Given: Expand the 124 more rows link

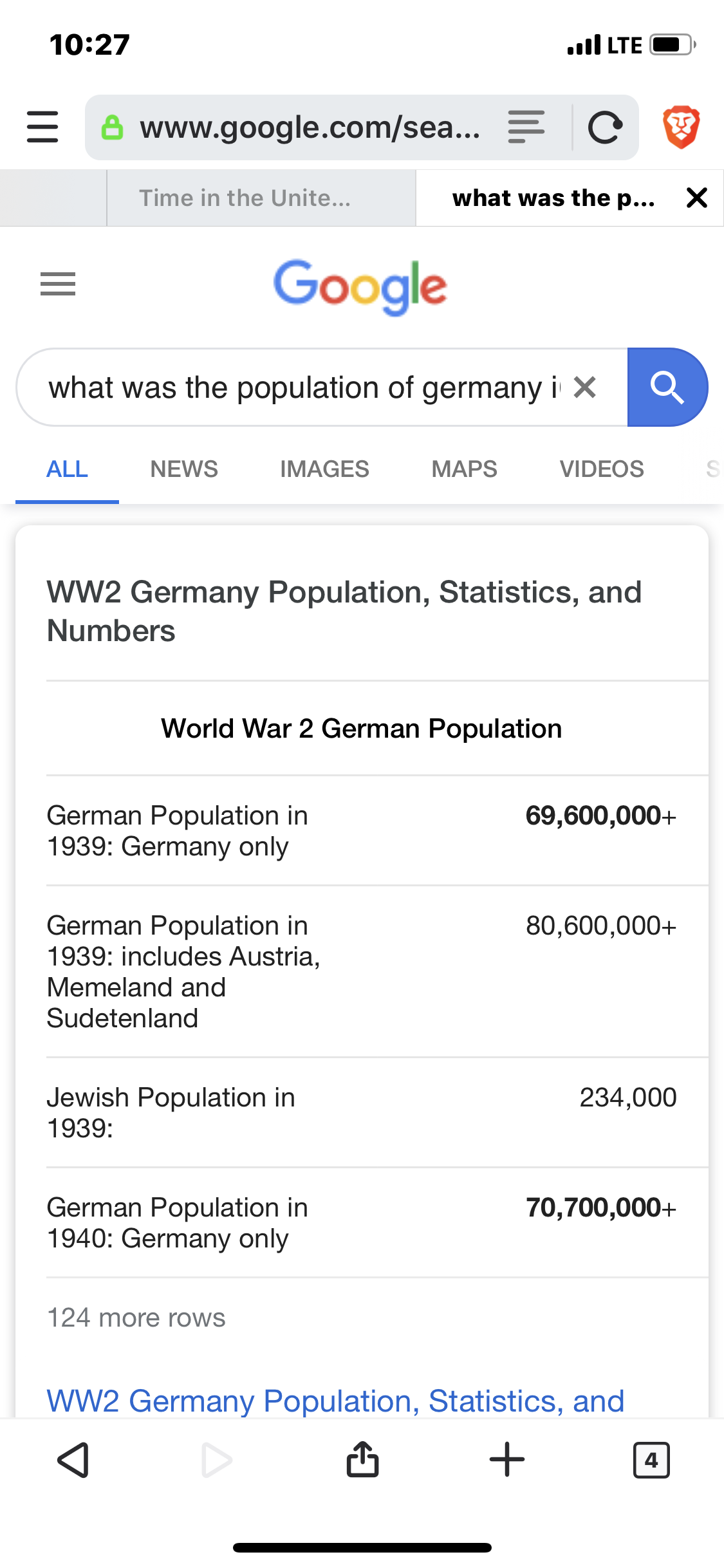Looking at the screenshot, I should click(136, 1318).
